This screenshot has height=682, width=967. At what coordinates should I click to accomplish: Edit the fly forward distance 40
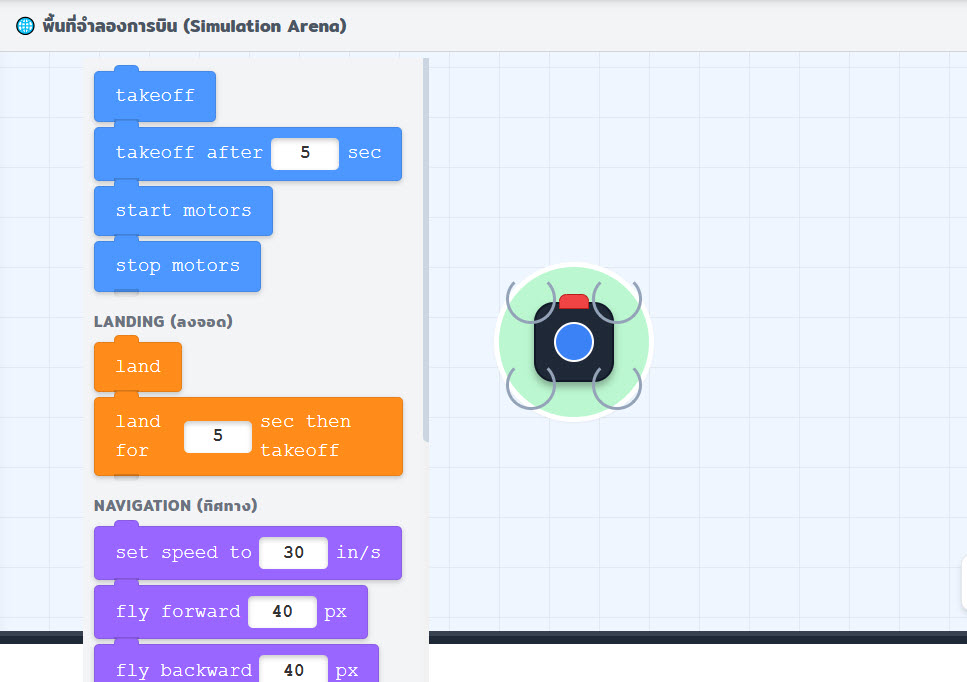(x=282, y=612)
